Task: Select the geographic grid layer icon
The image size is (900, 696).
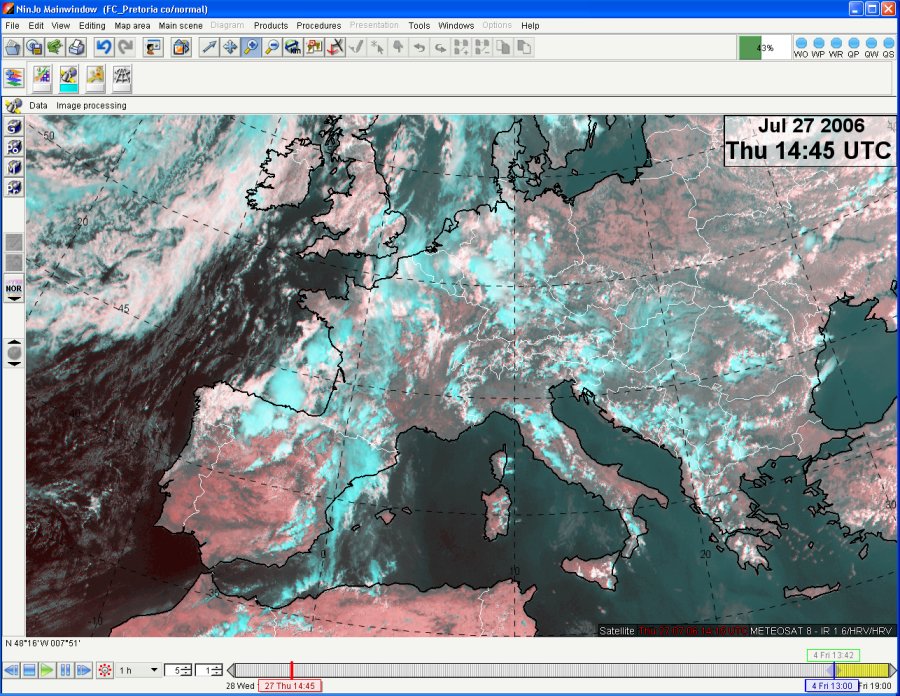Action: point(122,78)
